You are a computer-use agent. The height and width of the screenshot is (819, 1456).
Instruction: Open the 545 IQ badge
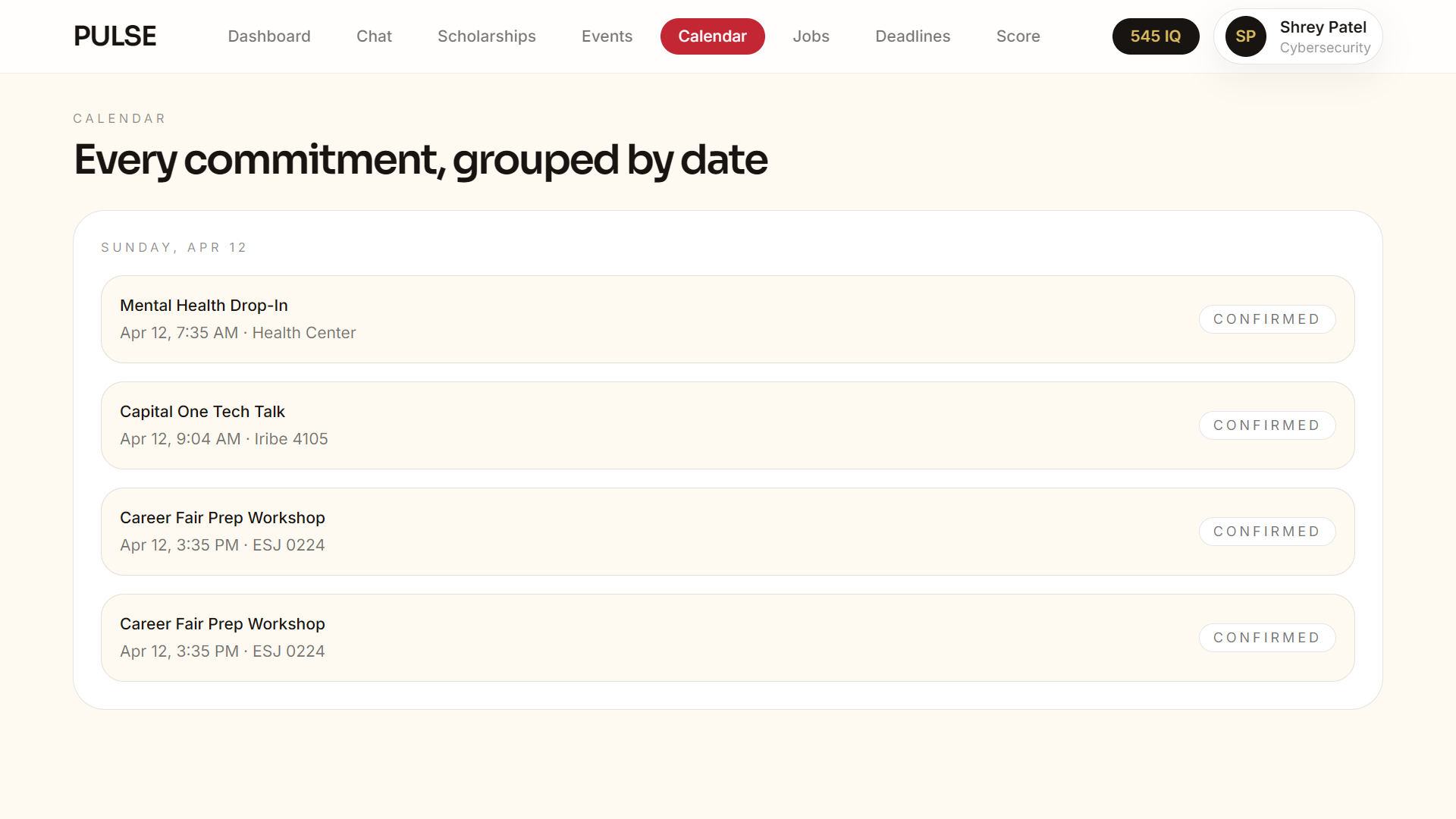[x=1155, y=36]
